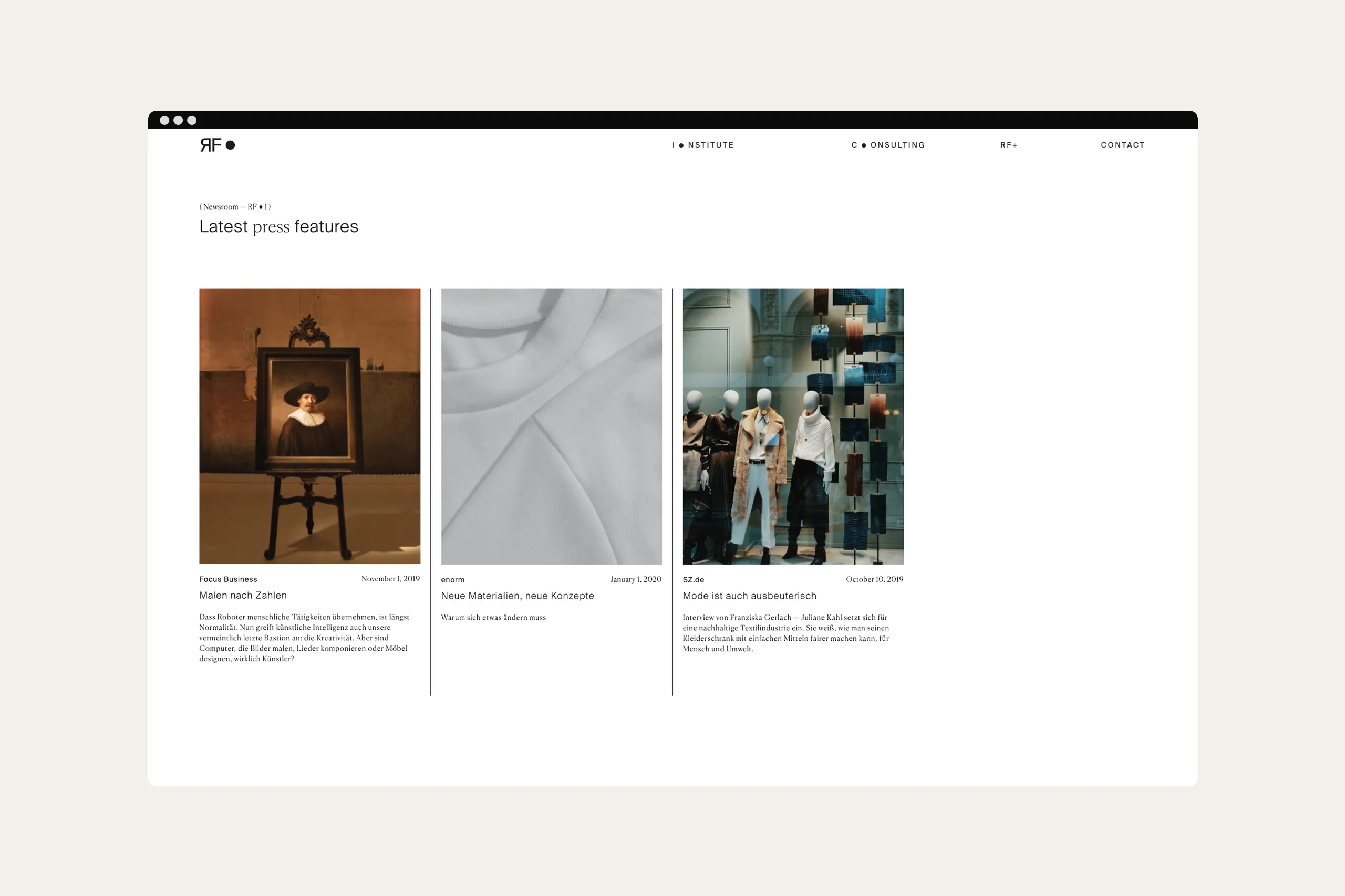Screen dimensions: 1345x896
Task: Click the first browser window dot control
Action: pos(165,120)
